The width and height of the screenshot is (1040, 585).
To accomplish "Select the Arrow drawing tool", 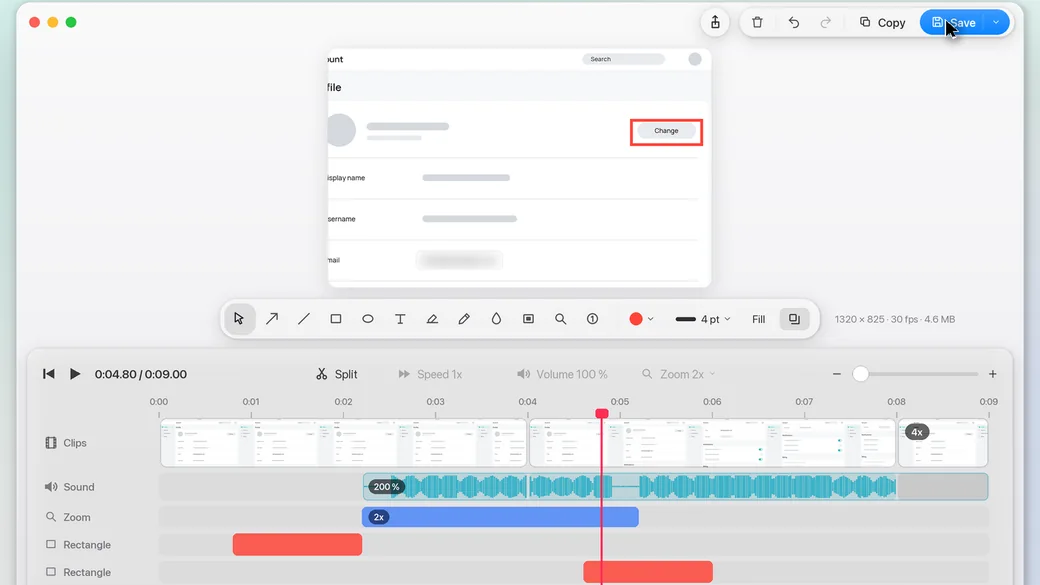I will pos(272,319).
